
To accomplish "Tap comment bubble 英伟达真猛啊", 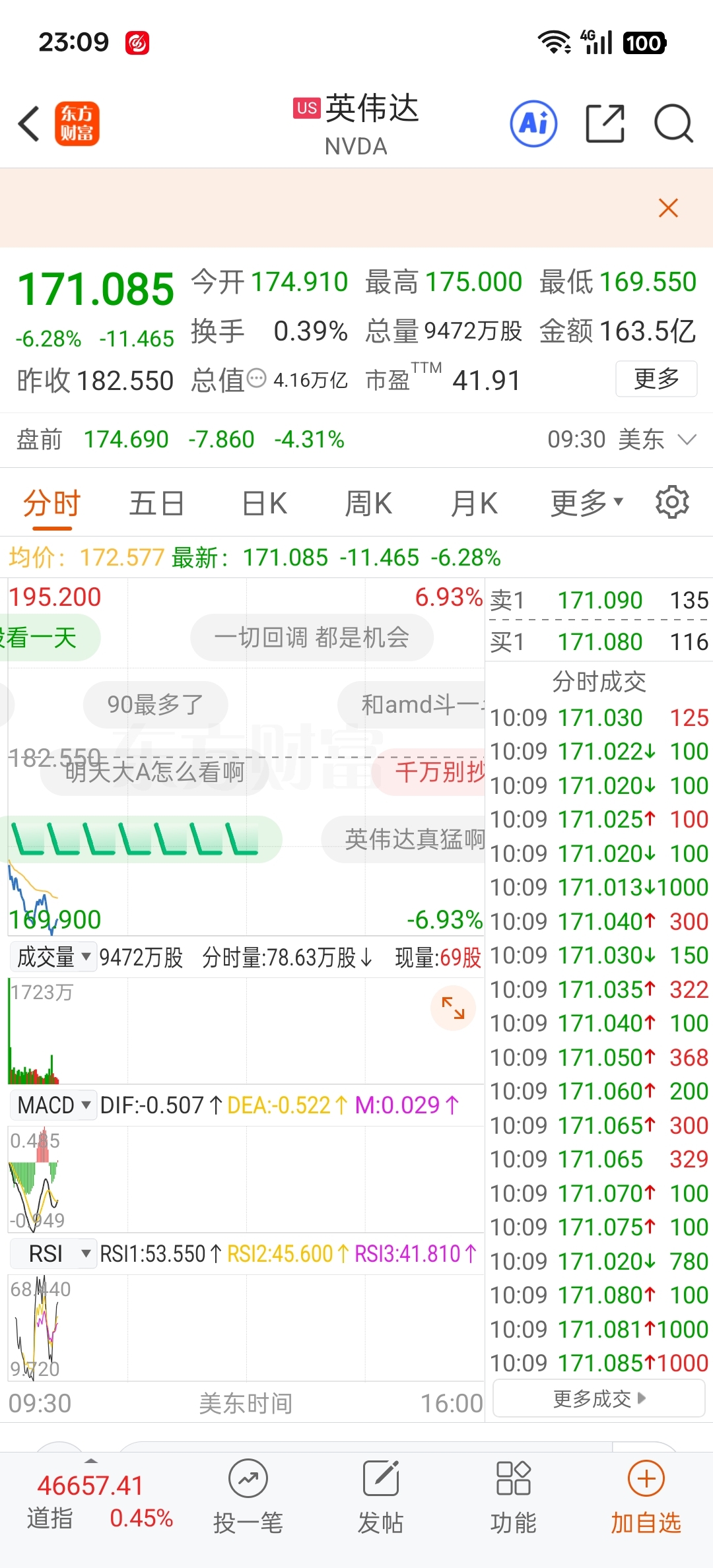I will pyautogui.click(x=404, y=839).
